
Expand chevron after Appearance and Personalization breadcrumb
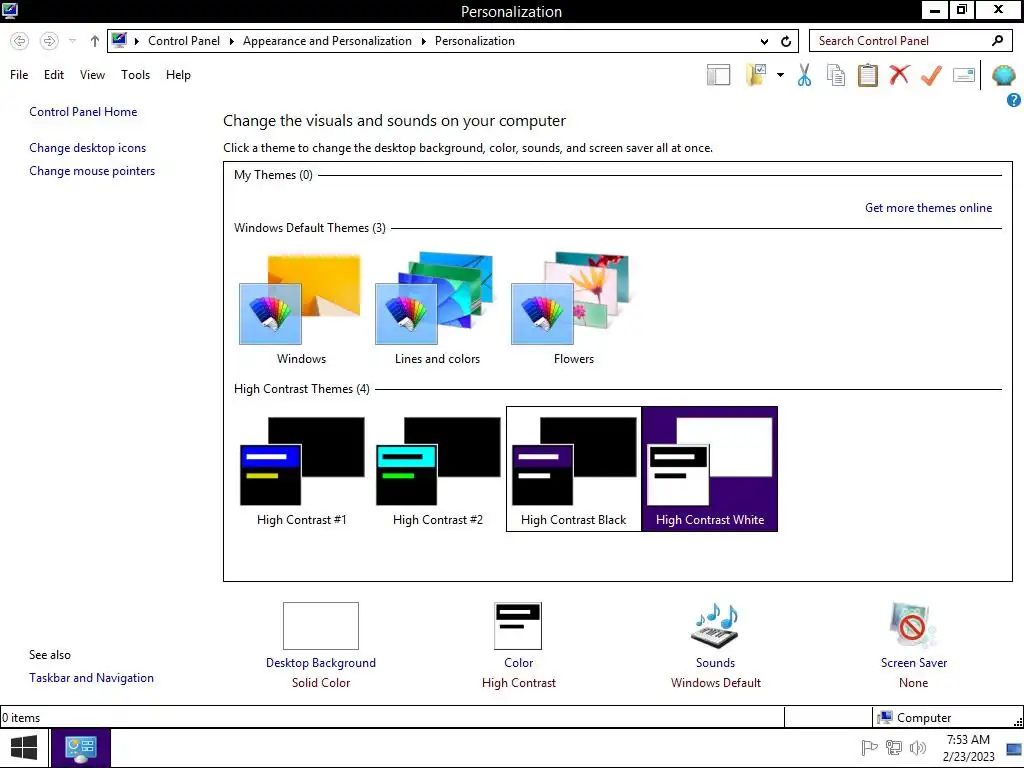[x=423, y=41]
